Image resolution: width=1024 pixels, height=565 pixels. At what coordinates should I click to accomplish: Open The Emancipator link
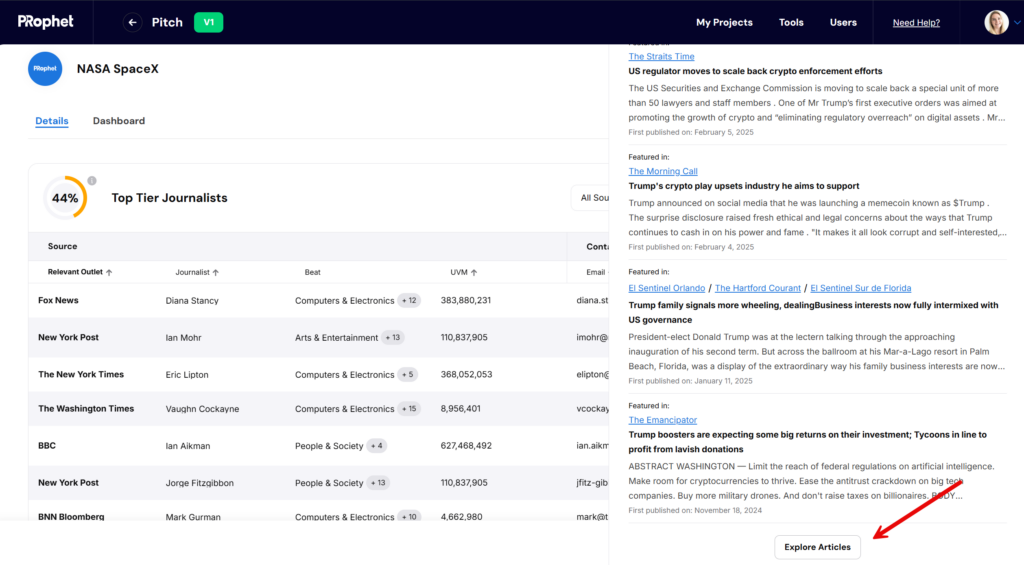coord(662,420)
